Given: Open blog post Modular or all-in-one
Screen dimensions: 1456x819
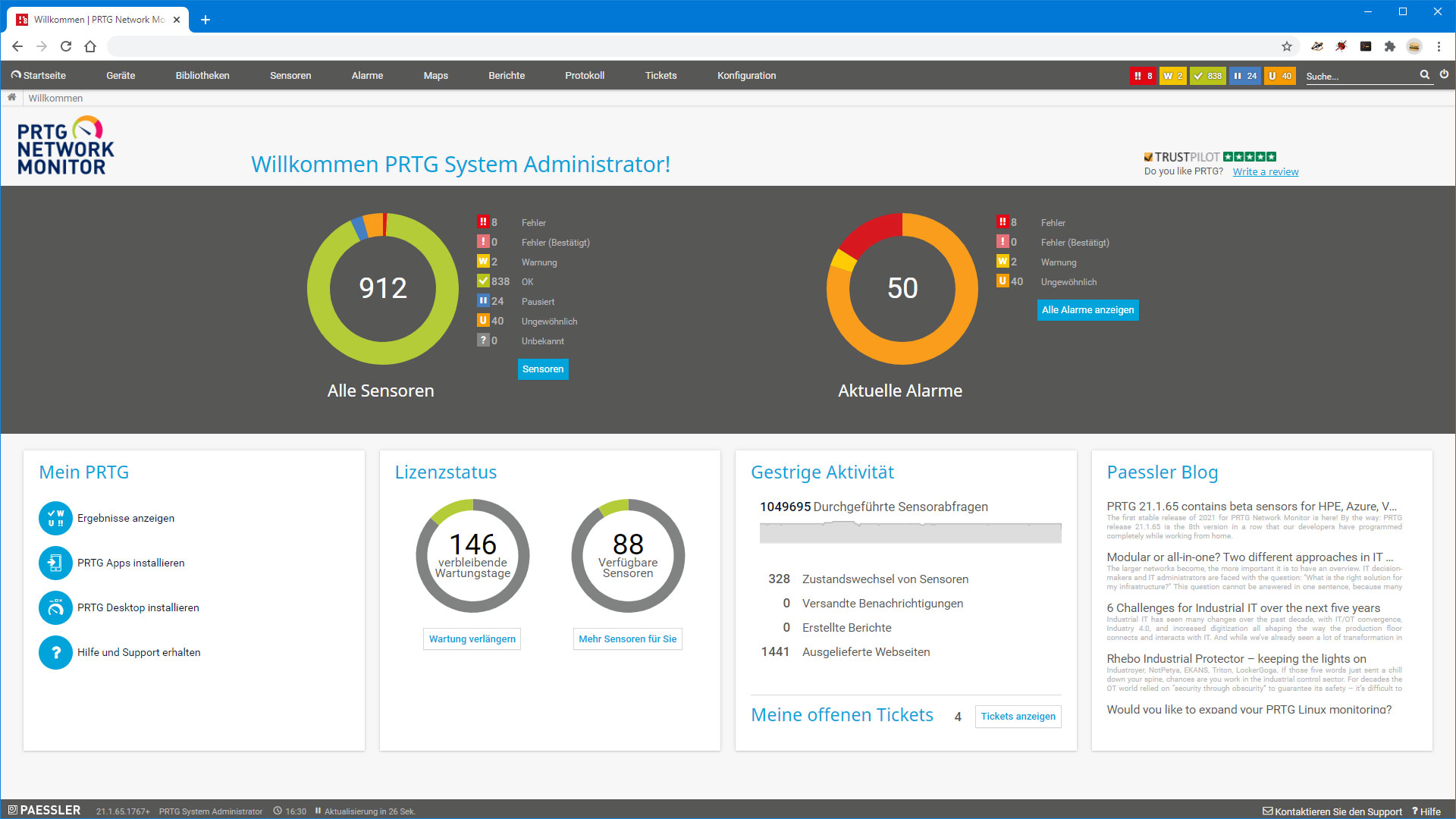Looking at the screenshot, I should (x=1250, y=557).
